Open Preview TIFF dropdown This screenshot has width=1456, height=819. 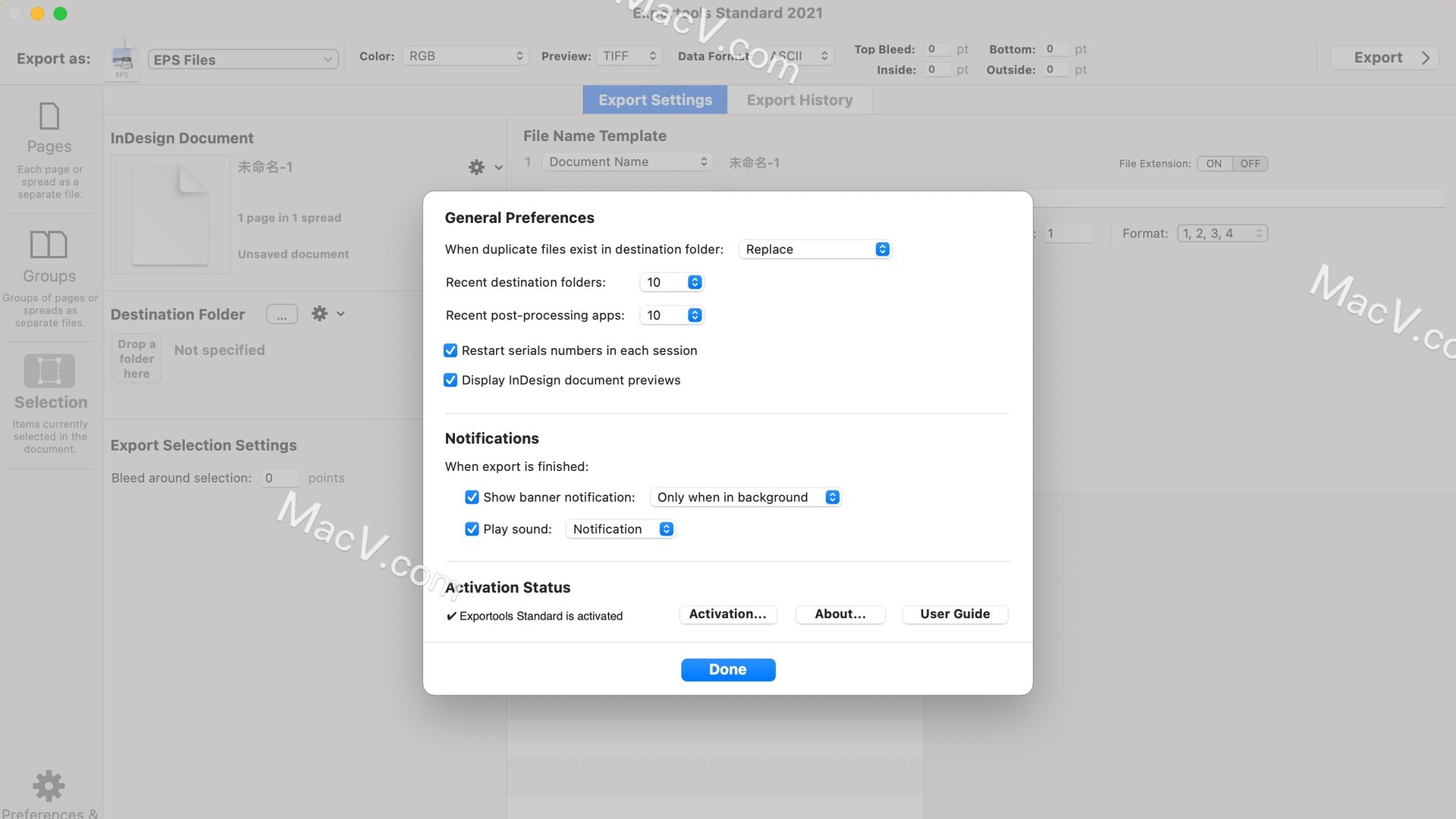tap(629, 56)
